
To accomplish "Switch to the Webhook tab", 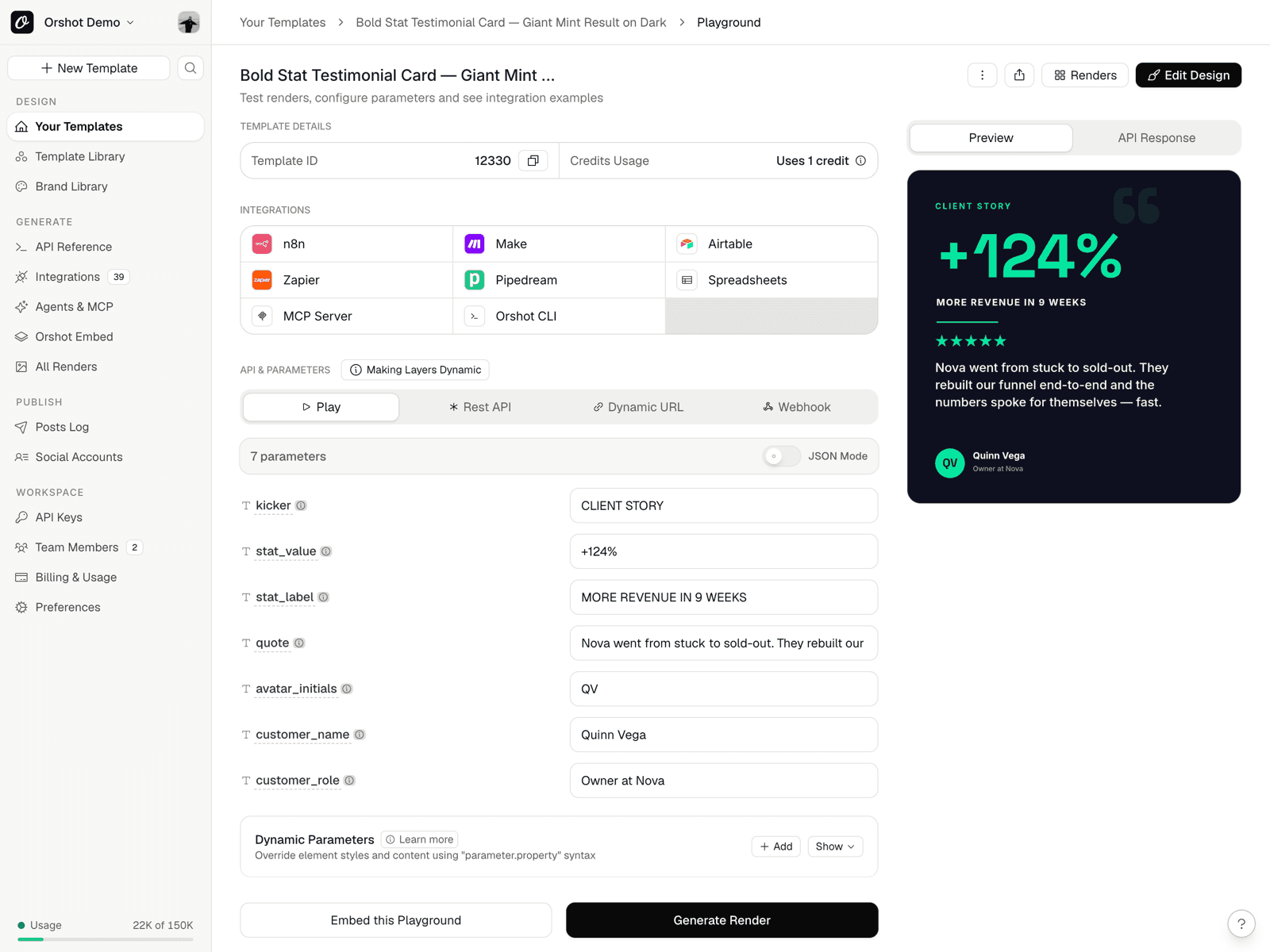I will (797, 407).
